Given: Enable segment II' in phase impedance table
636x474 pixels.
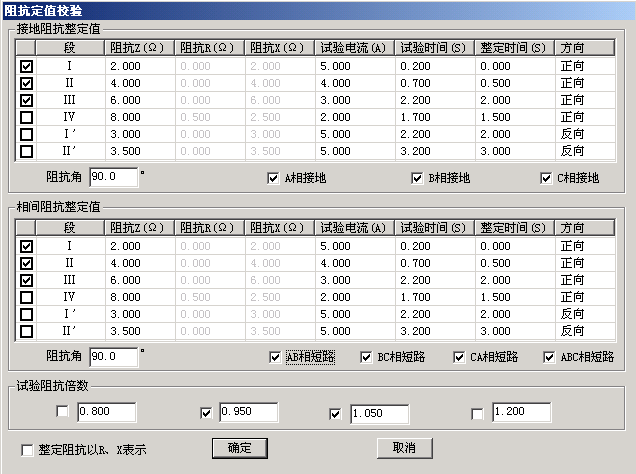Looking at the screenshot, I should coord(26,331).
